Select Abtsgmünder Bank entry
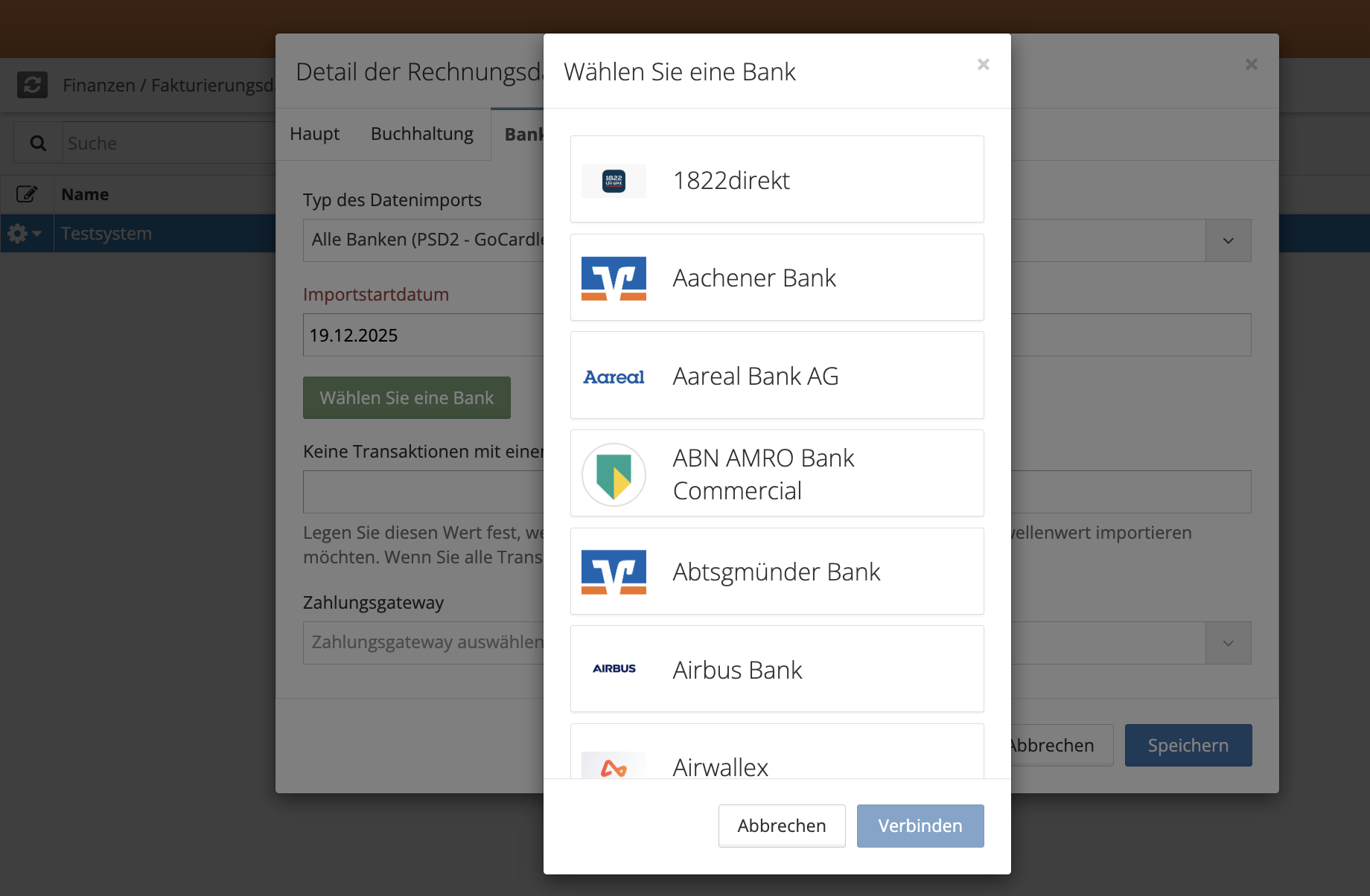The image size is (1370, 896). (777, 572)
